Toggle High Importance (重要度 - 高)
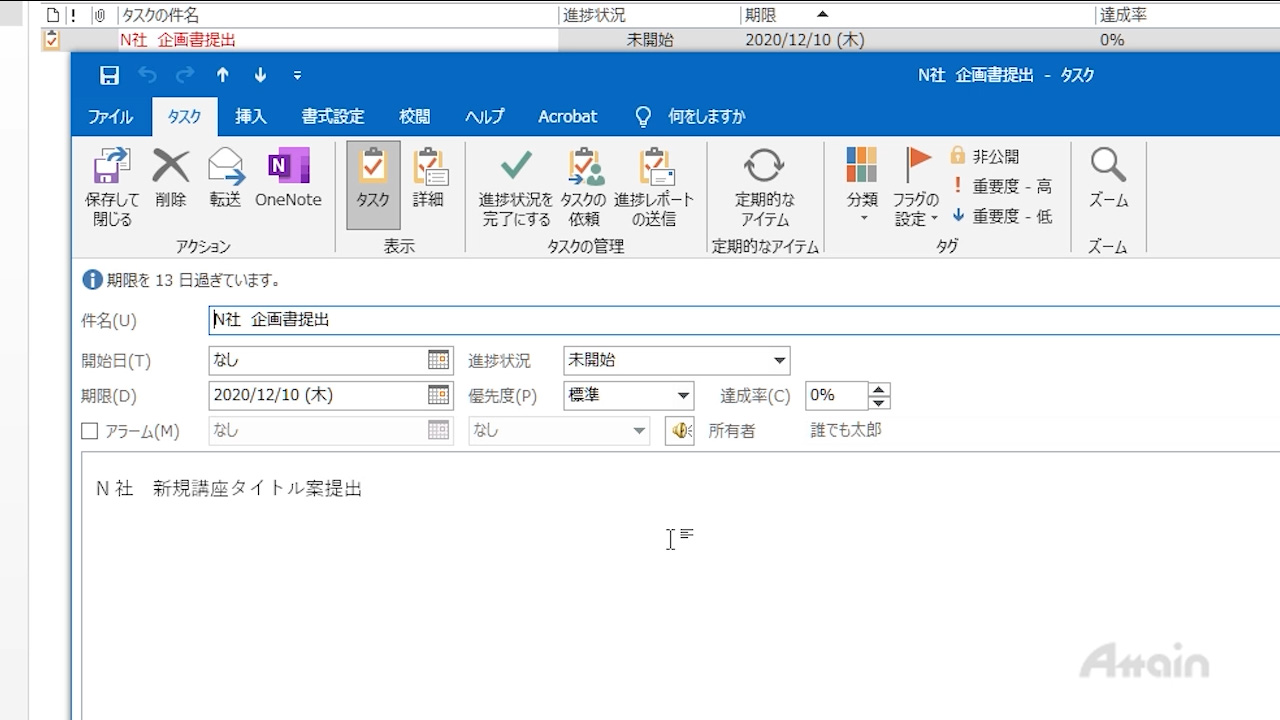 1000,186
